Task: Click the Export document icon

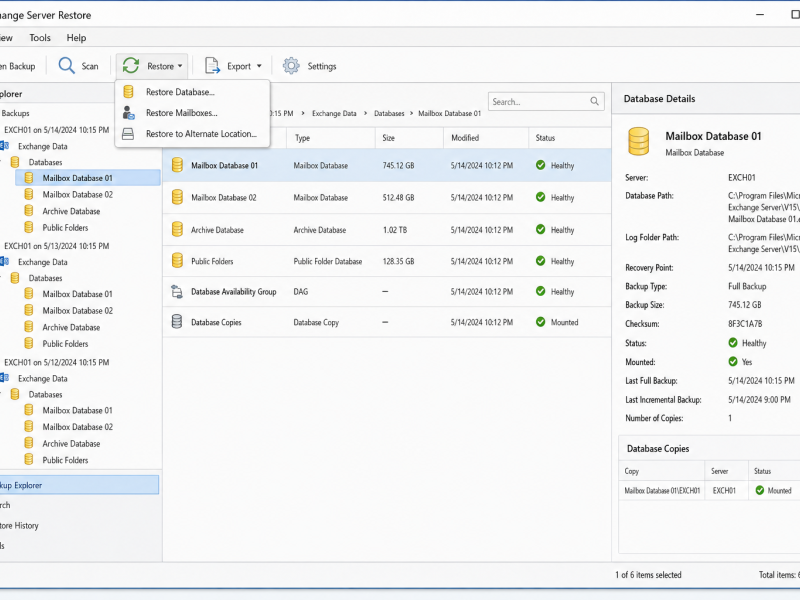Action: tap(212, 66)
